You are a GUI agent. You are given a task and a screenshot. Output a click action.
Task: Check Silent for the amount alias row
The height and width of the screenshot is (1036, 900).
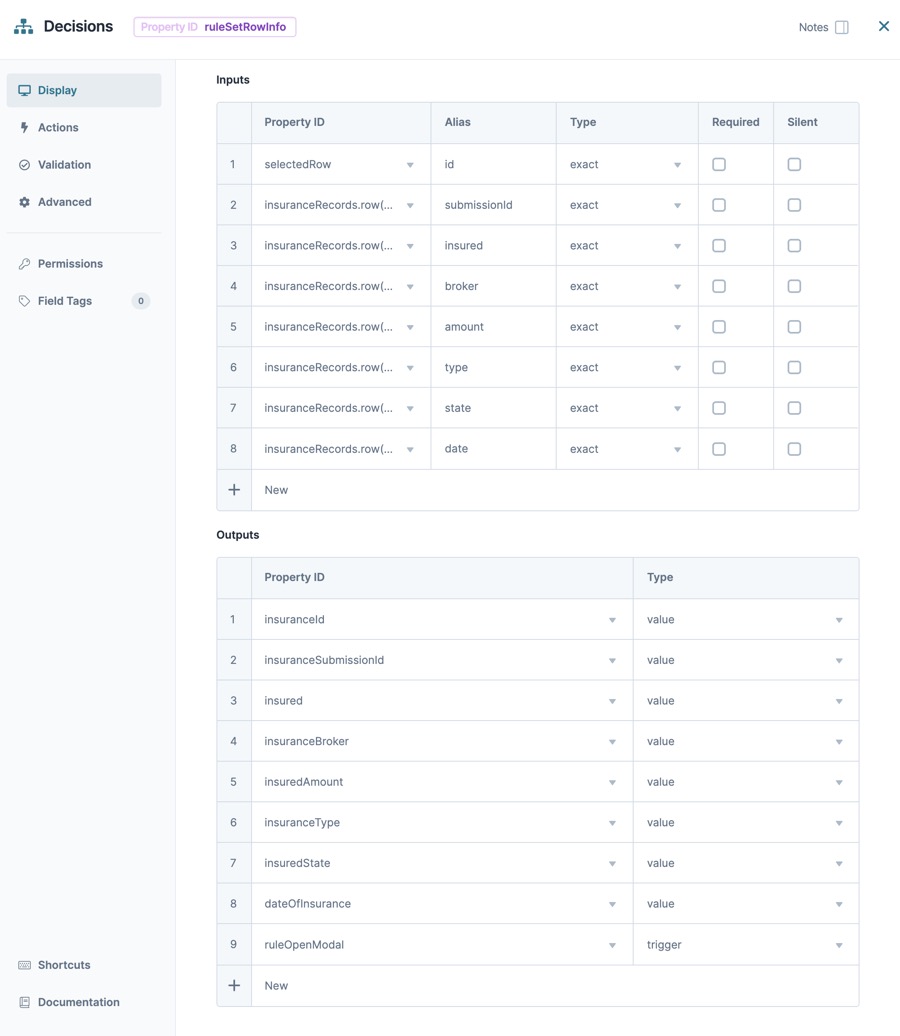coord(794,327)
